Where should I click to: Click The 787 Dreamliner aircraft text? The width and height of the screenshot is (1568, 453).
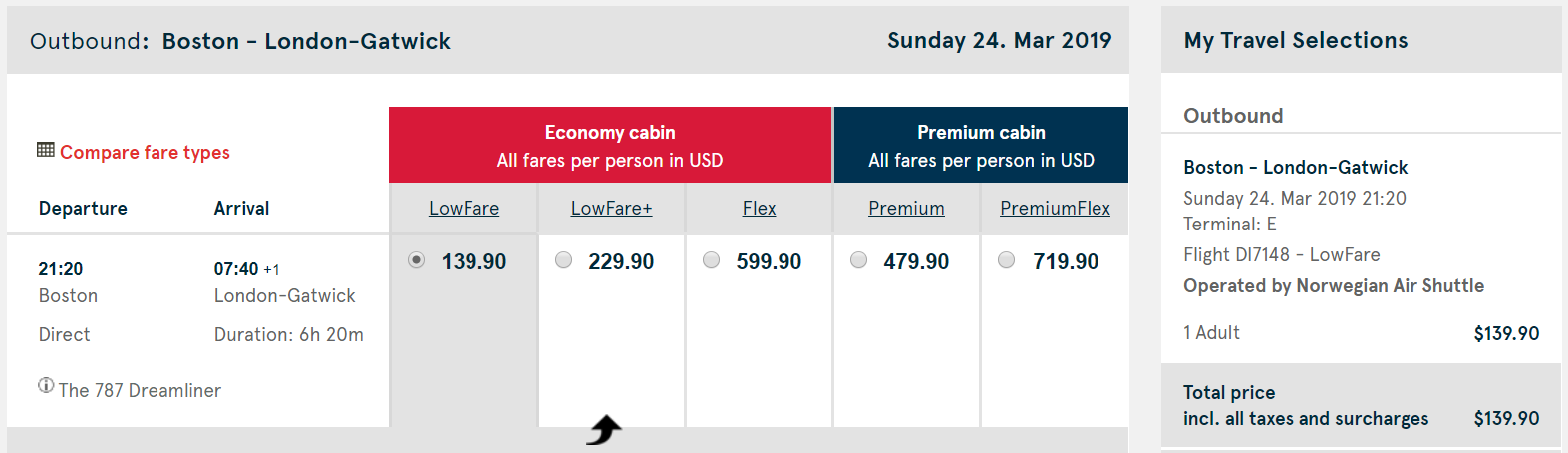click(140, 390)
